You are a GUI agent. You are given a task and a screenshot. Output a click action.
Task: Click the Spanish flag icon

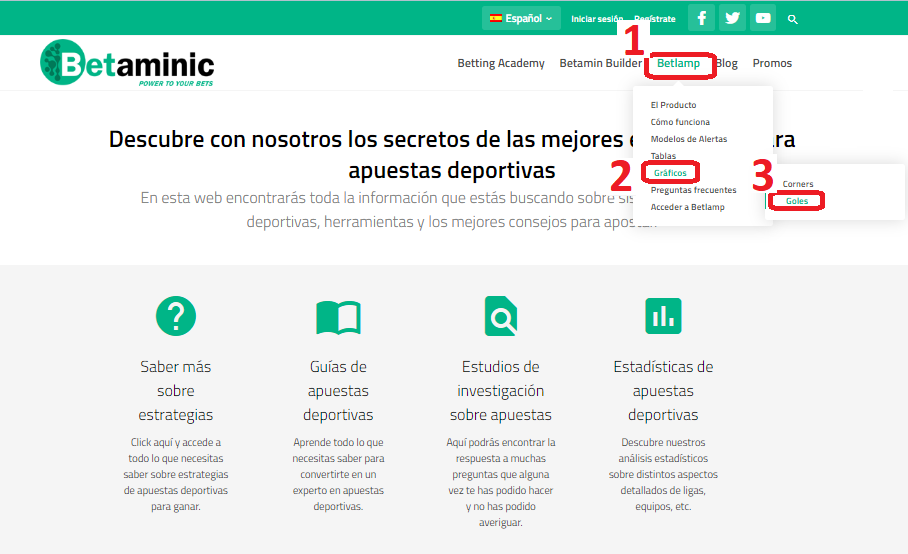[496, 18]
